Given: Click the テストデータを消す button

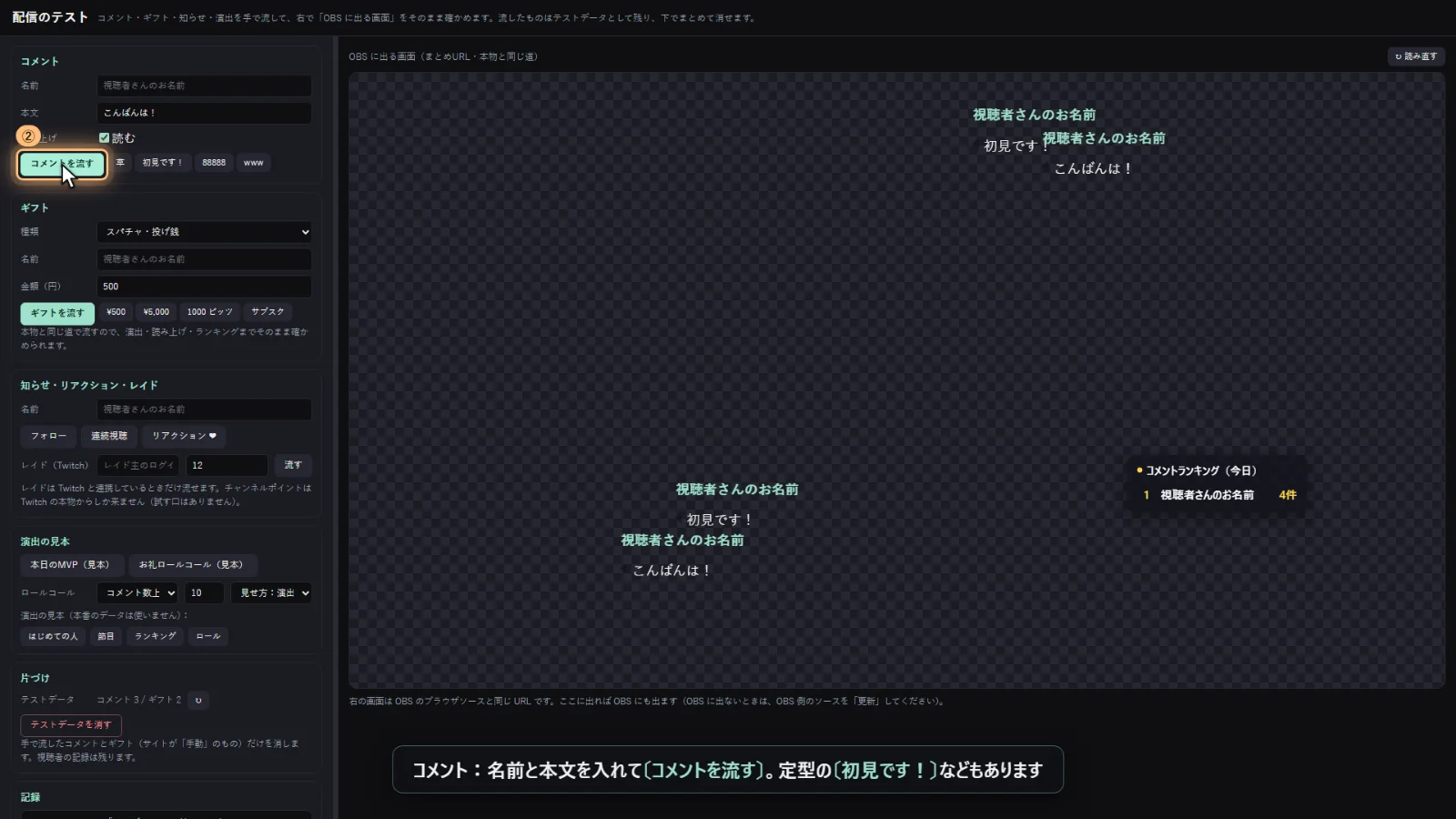Looking at the screenshot, I should tap(71, 725).
